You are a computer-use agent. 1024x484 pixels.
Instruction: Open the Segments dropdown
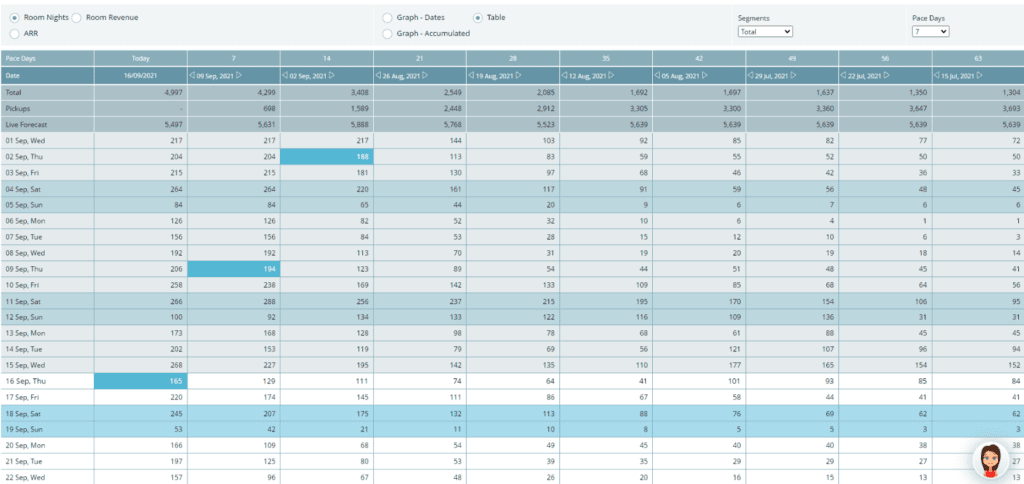pos(765,32)
